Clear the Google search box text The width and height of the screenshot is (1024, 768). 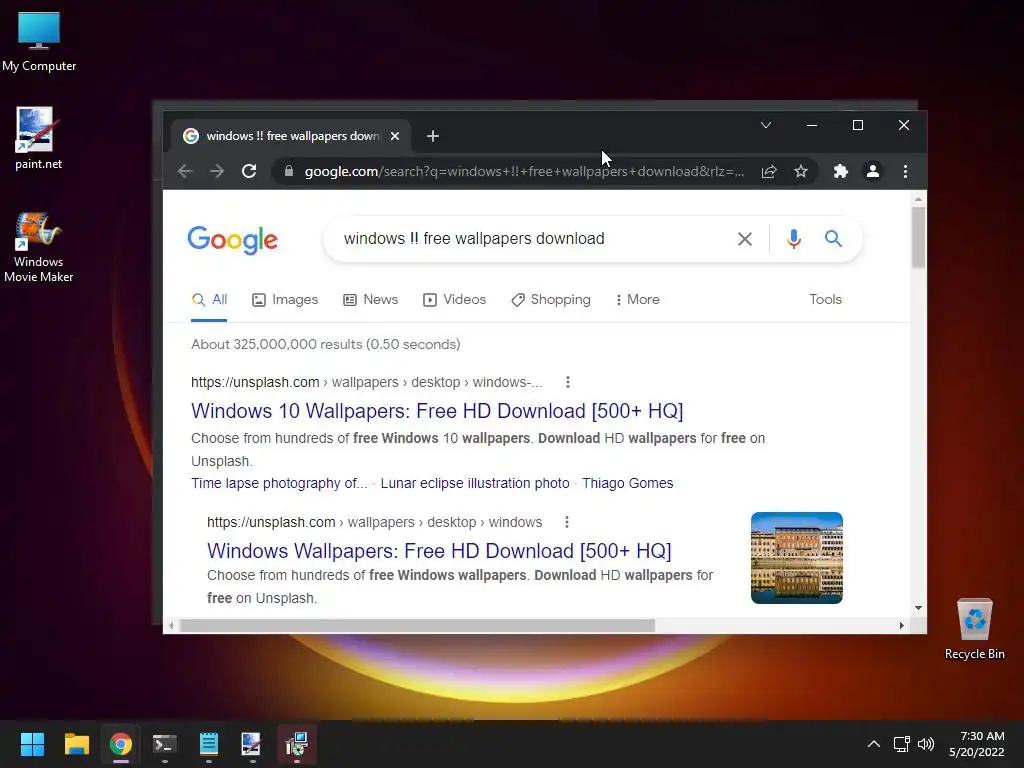coord(744,239)
